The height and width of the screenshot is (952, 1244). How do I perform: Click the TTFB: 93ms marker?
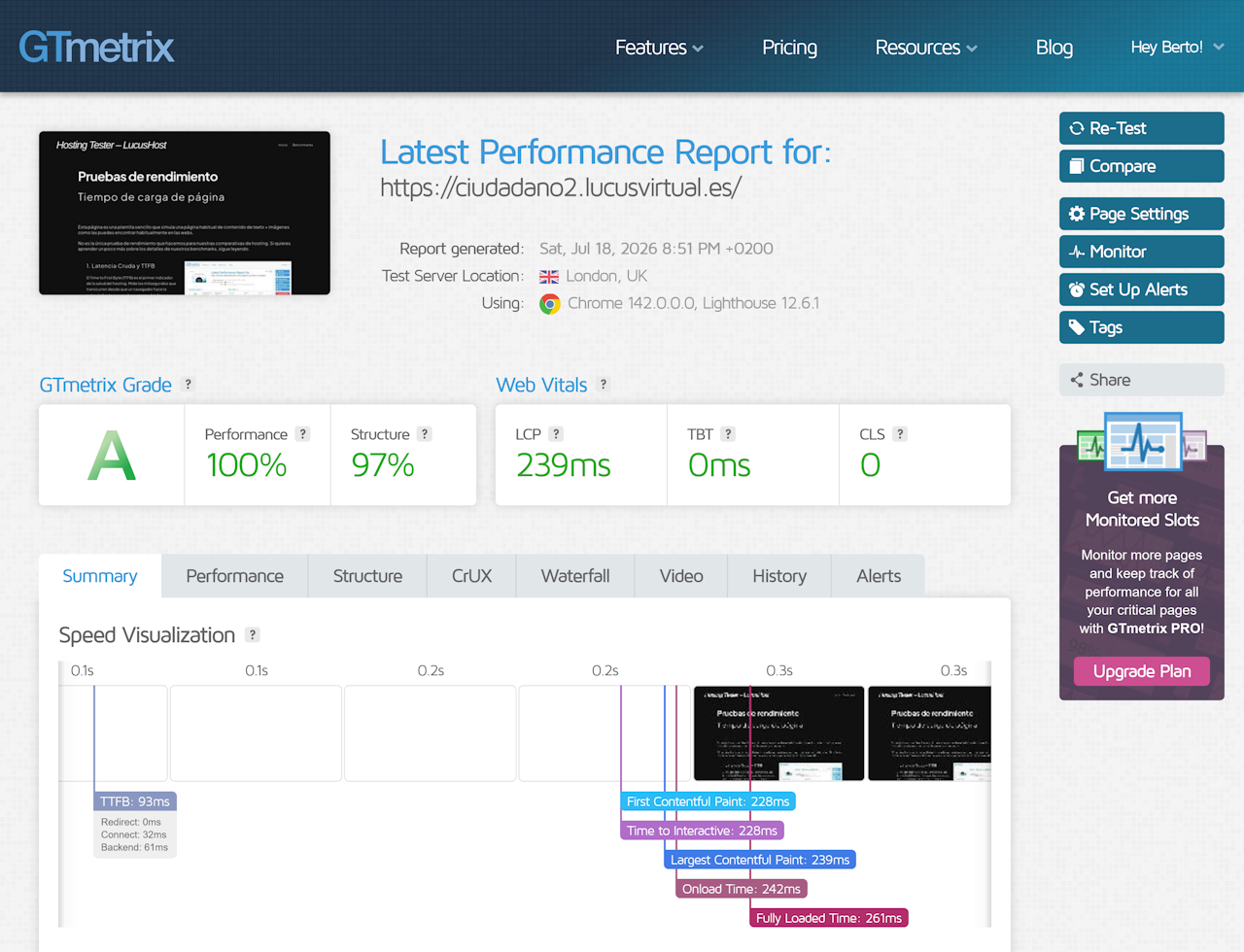pos(135,801)
